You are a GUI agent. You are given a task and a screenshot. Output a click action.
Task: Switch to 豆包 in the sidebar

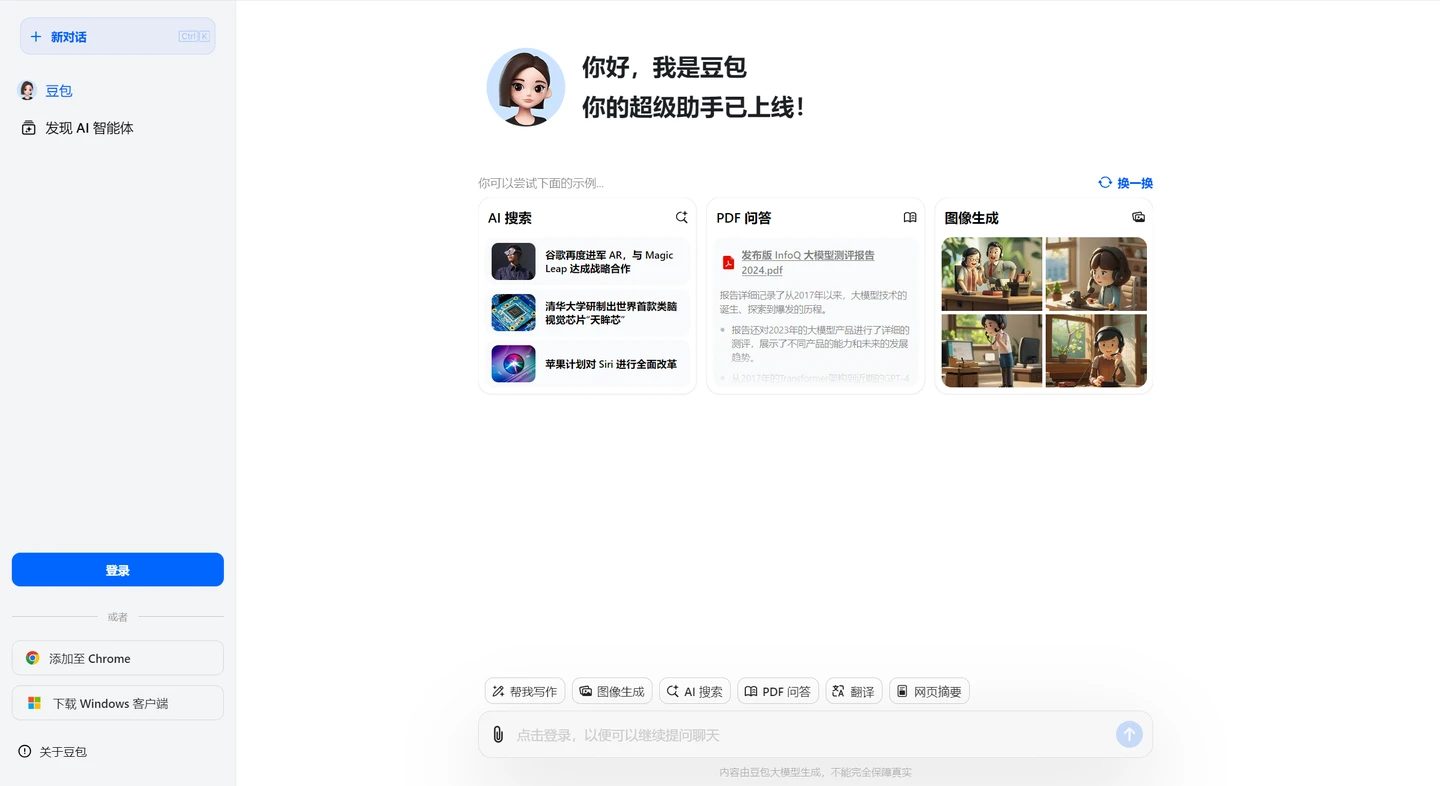pos(58,90)
